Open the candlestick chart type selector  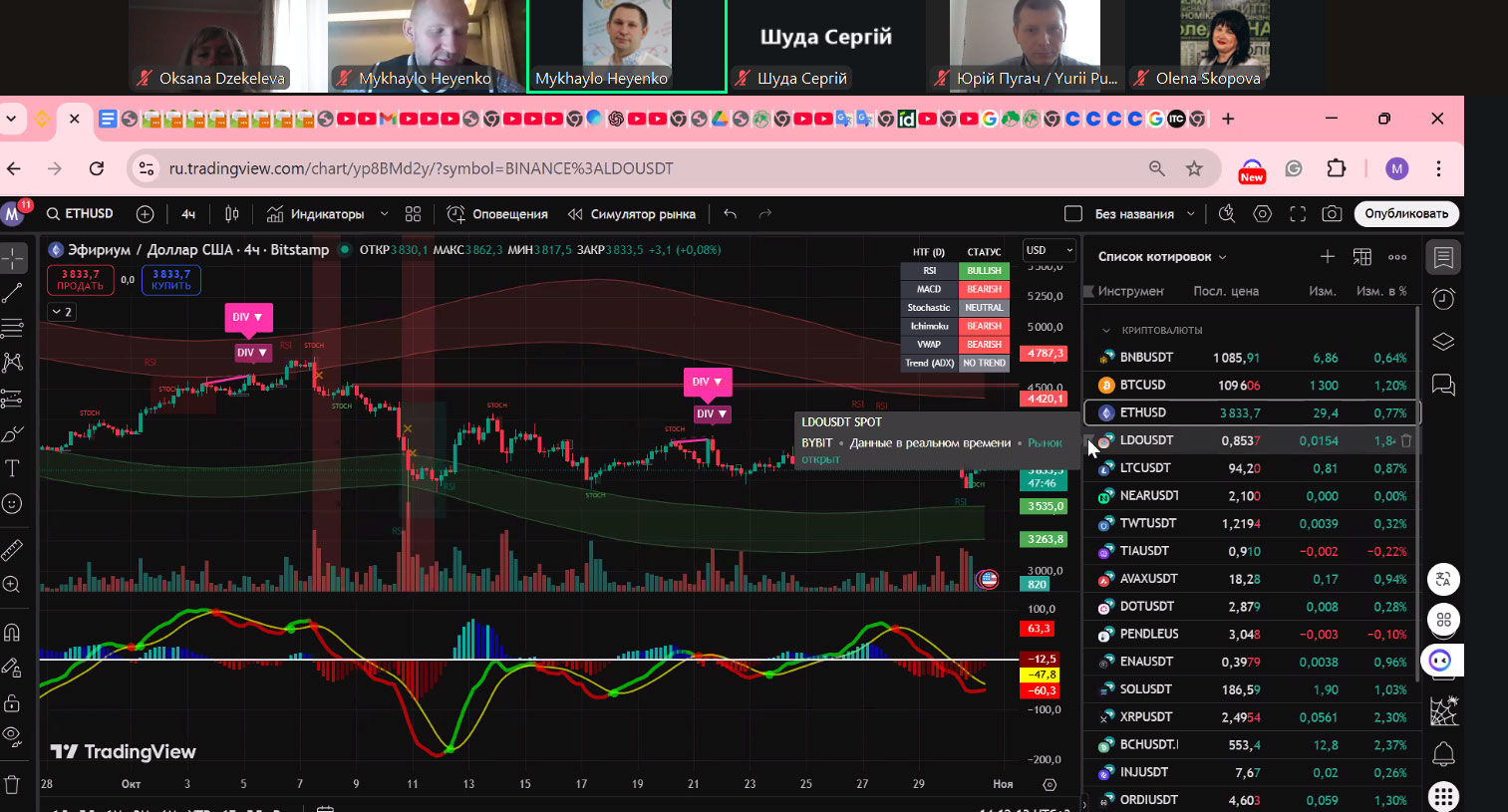click(x=232, y=214)
